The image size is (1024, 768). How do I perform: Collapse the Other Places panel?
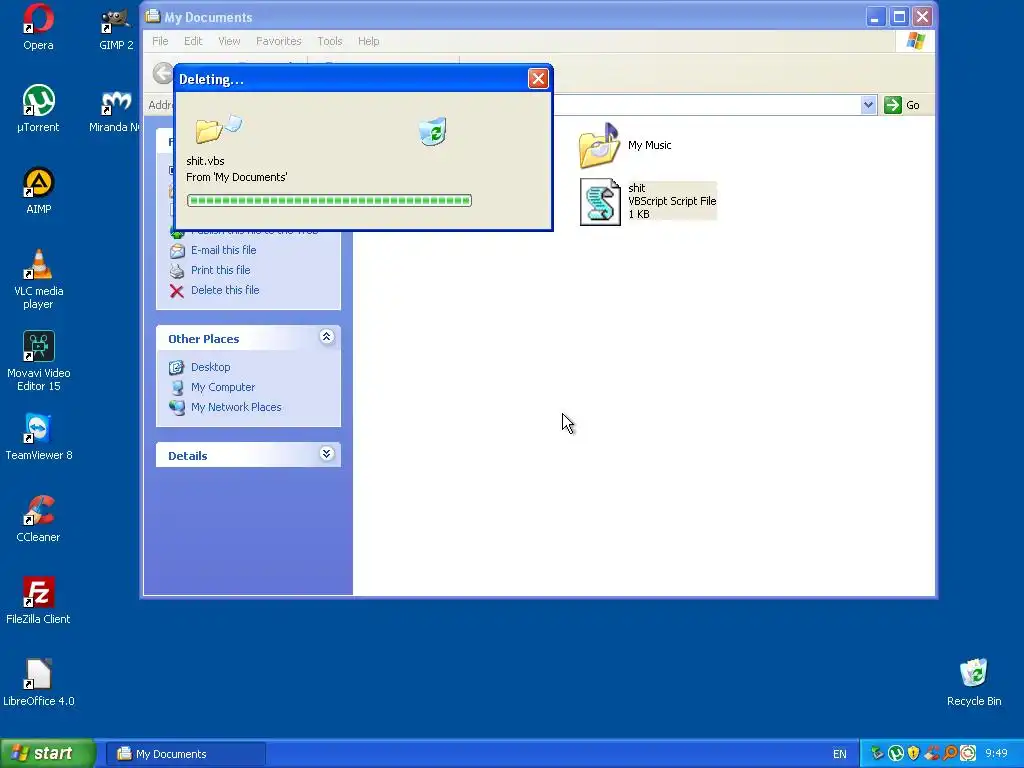(327, 337)
